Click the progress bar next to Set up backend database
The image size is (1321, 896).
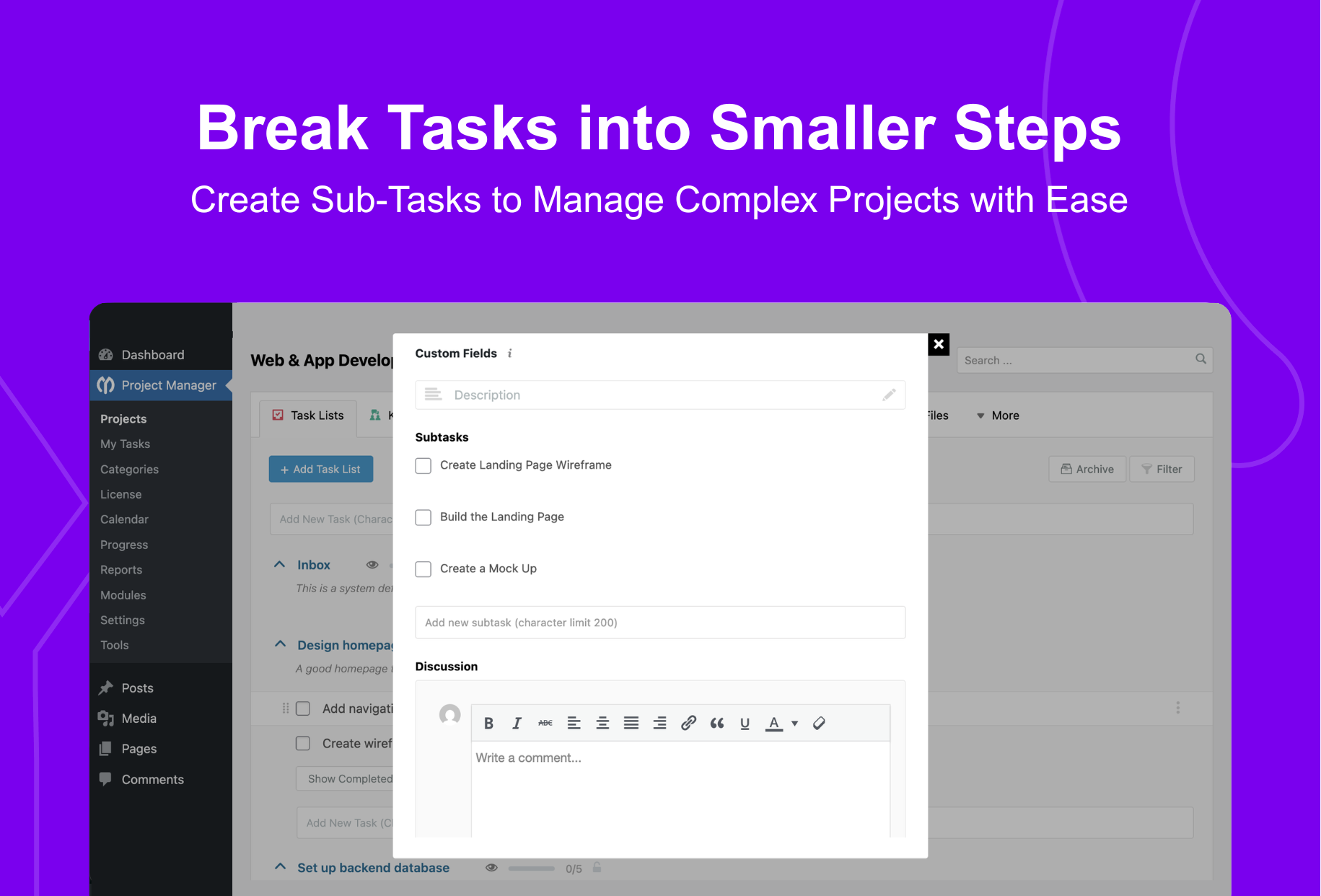pos(532,868)
